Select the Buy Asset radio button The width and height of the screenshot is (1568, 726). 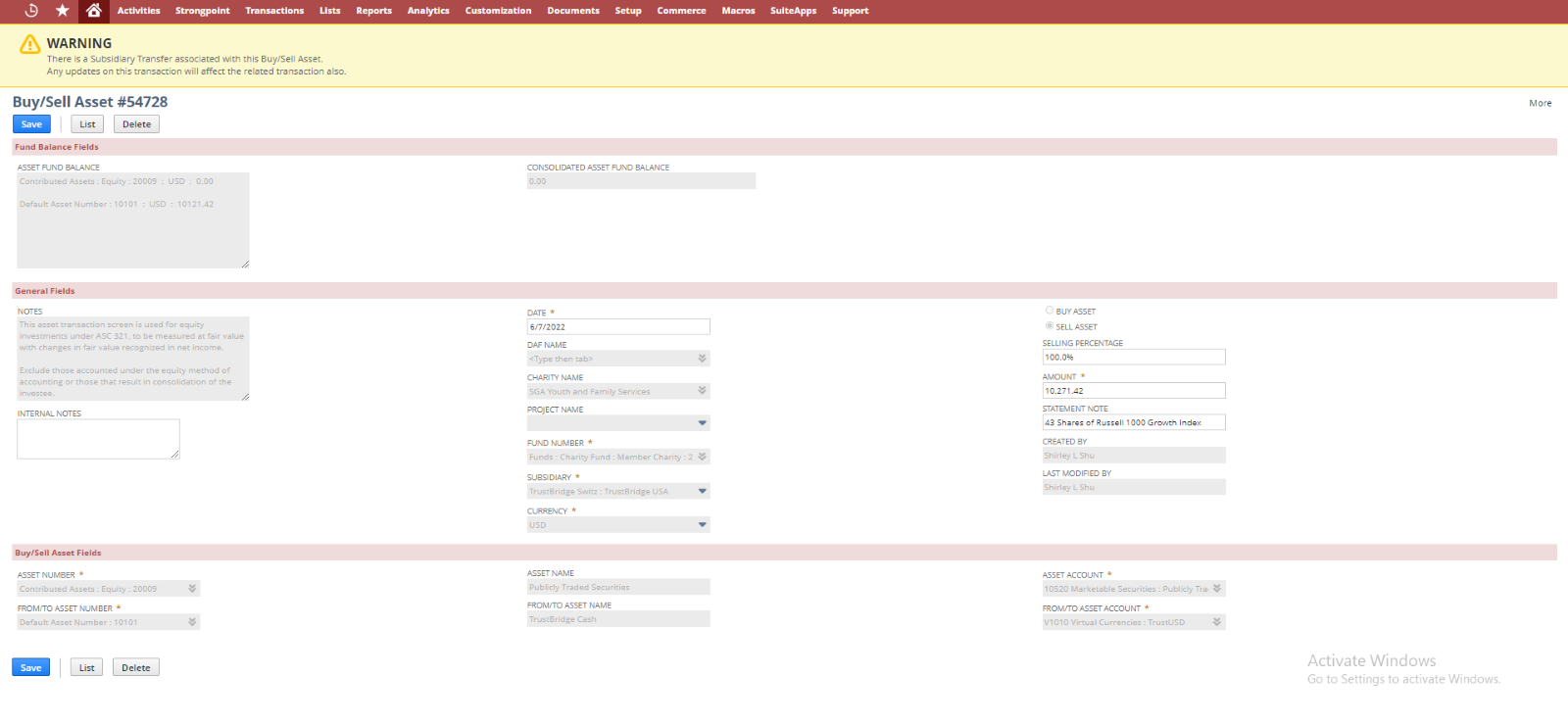[1050, 311]
